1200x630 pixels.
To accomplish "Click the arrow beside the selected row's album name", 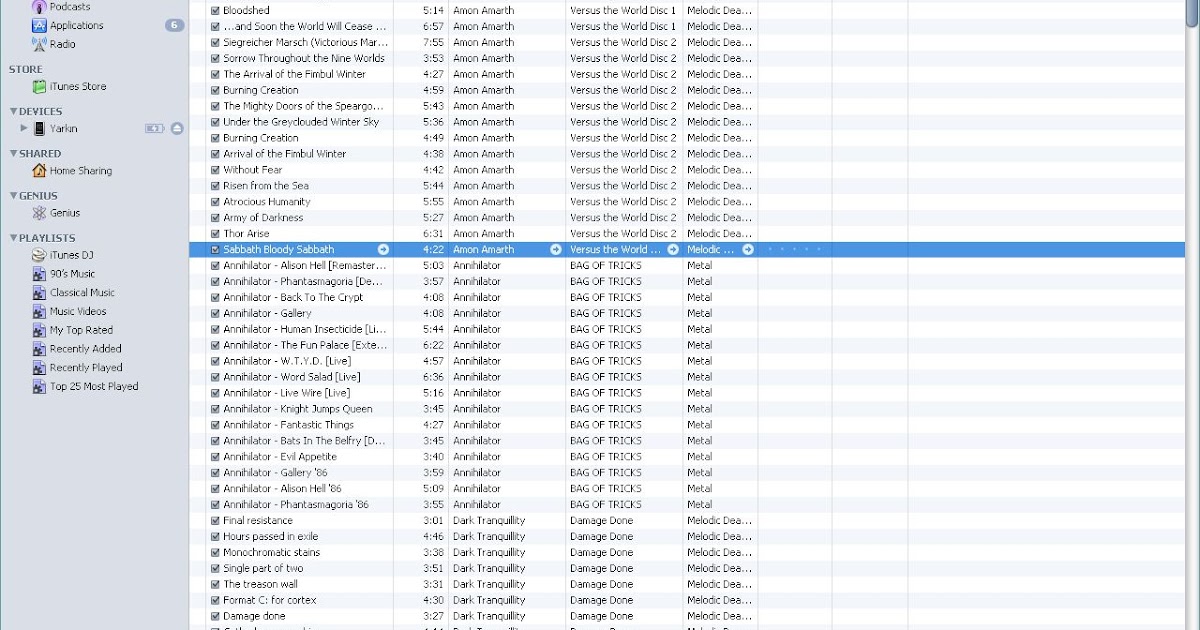I will click(x=673, y=250).
